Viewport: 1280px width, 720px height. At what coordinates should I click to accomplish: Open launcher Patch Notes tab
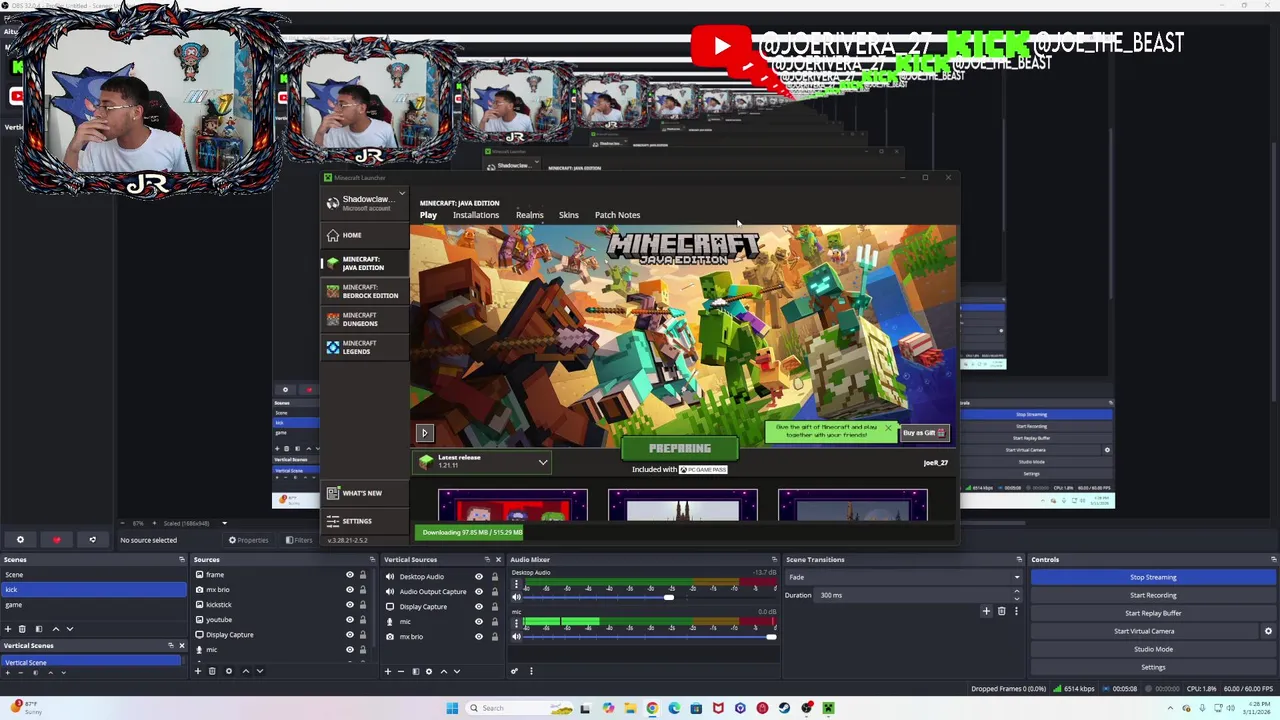[x=617, y=215]
